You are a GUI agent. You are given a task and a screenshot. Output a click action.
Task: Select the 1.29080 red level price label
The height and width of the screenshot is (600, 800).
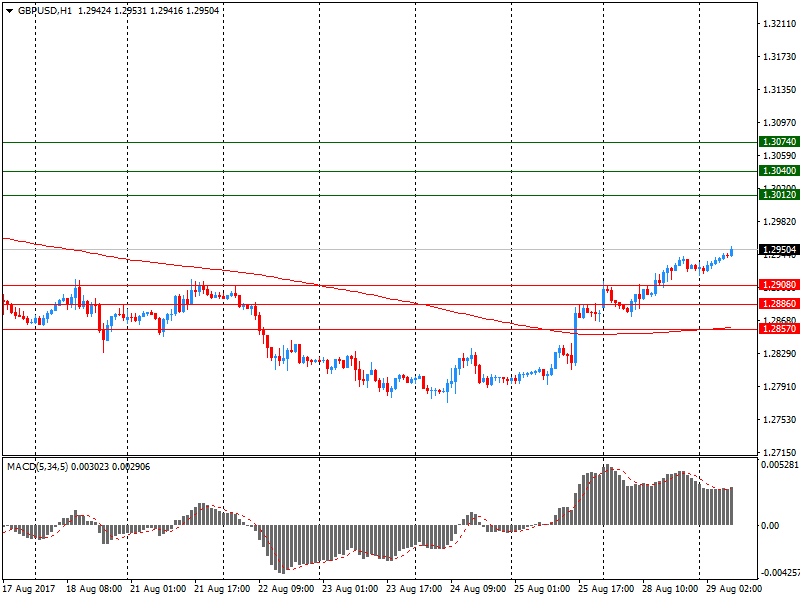pos(779,285)
